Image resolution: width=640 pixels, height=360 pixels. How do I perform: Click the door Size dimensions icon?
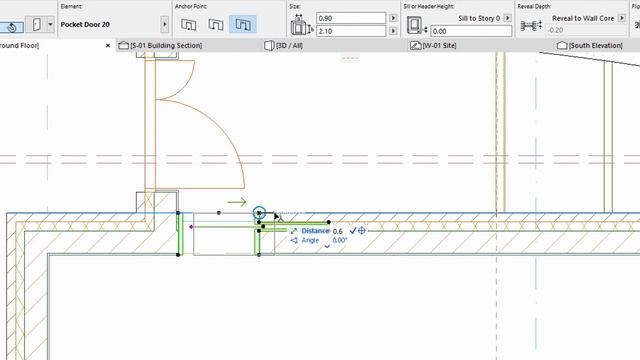301,25
